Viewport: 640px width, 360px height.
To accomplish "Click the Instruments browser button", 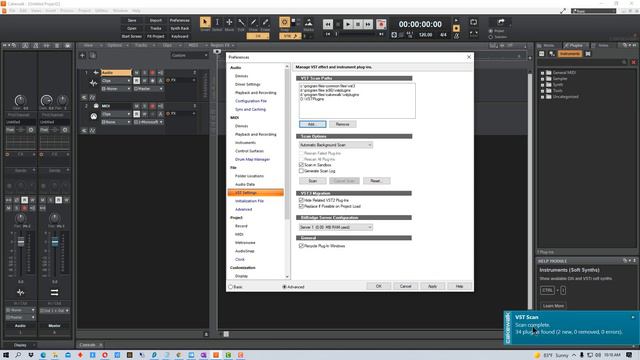I will pos(570,54).
